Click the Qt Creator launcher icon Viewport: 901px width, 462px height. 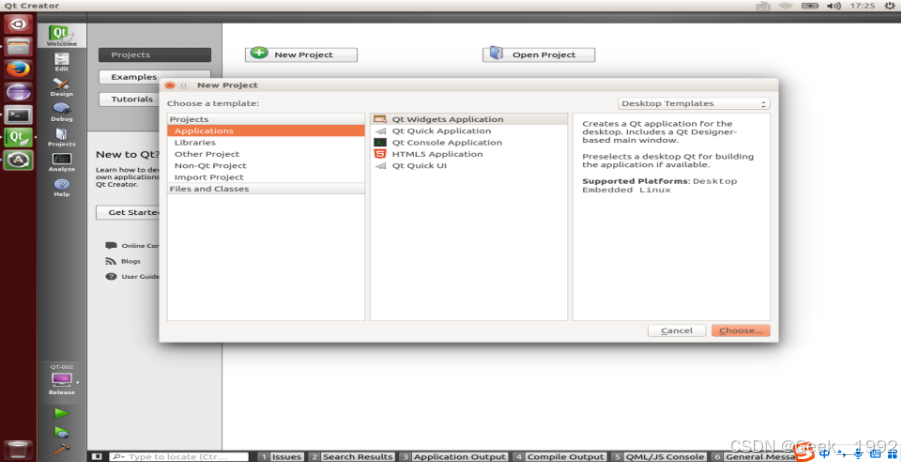18,138
